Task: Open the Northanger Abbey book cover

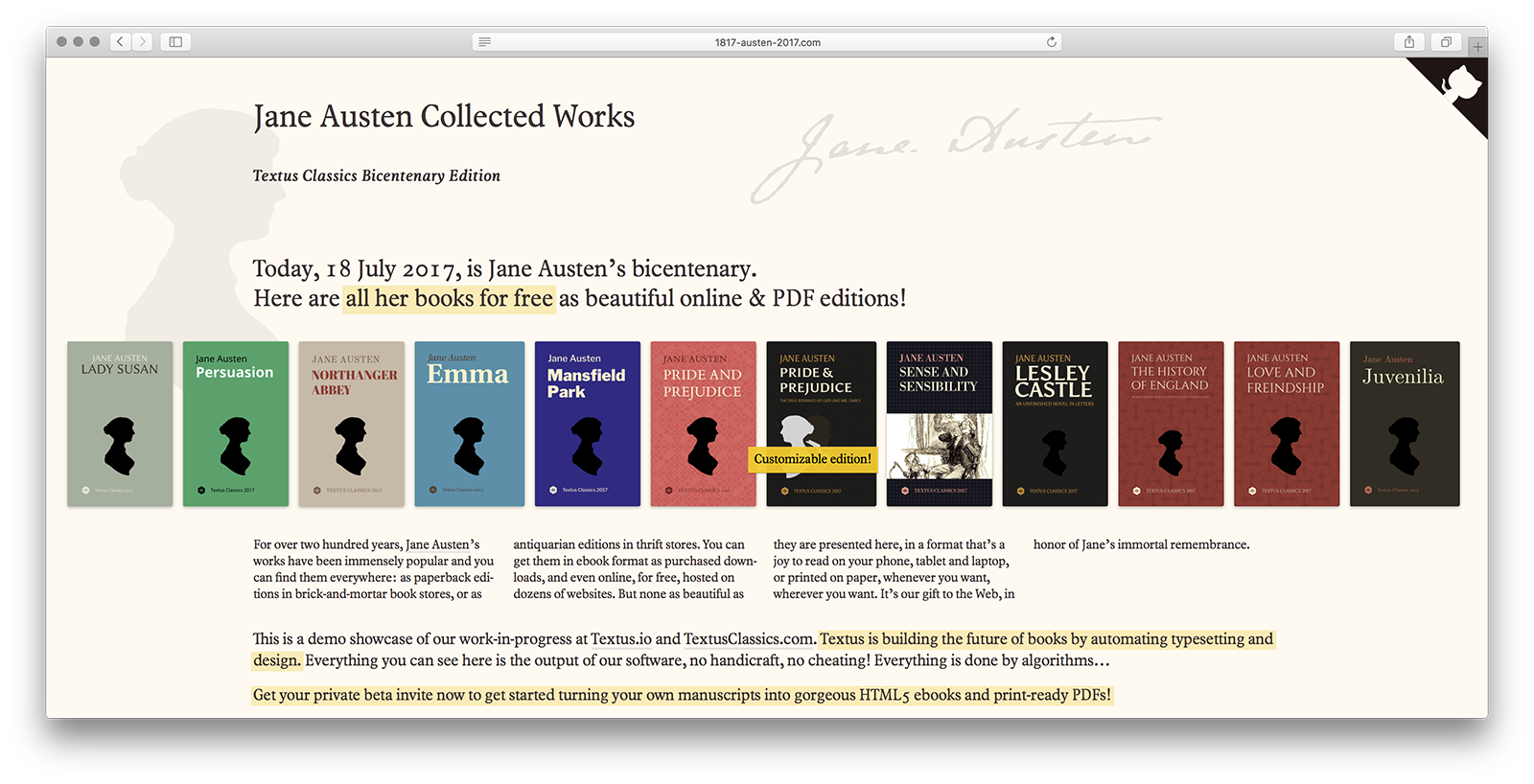Action: tap(352, 424)
